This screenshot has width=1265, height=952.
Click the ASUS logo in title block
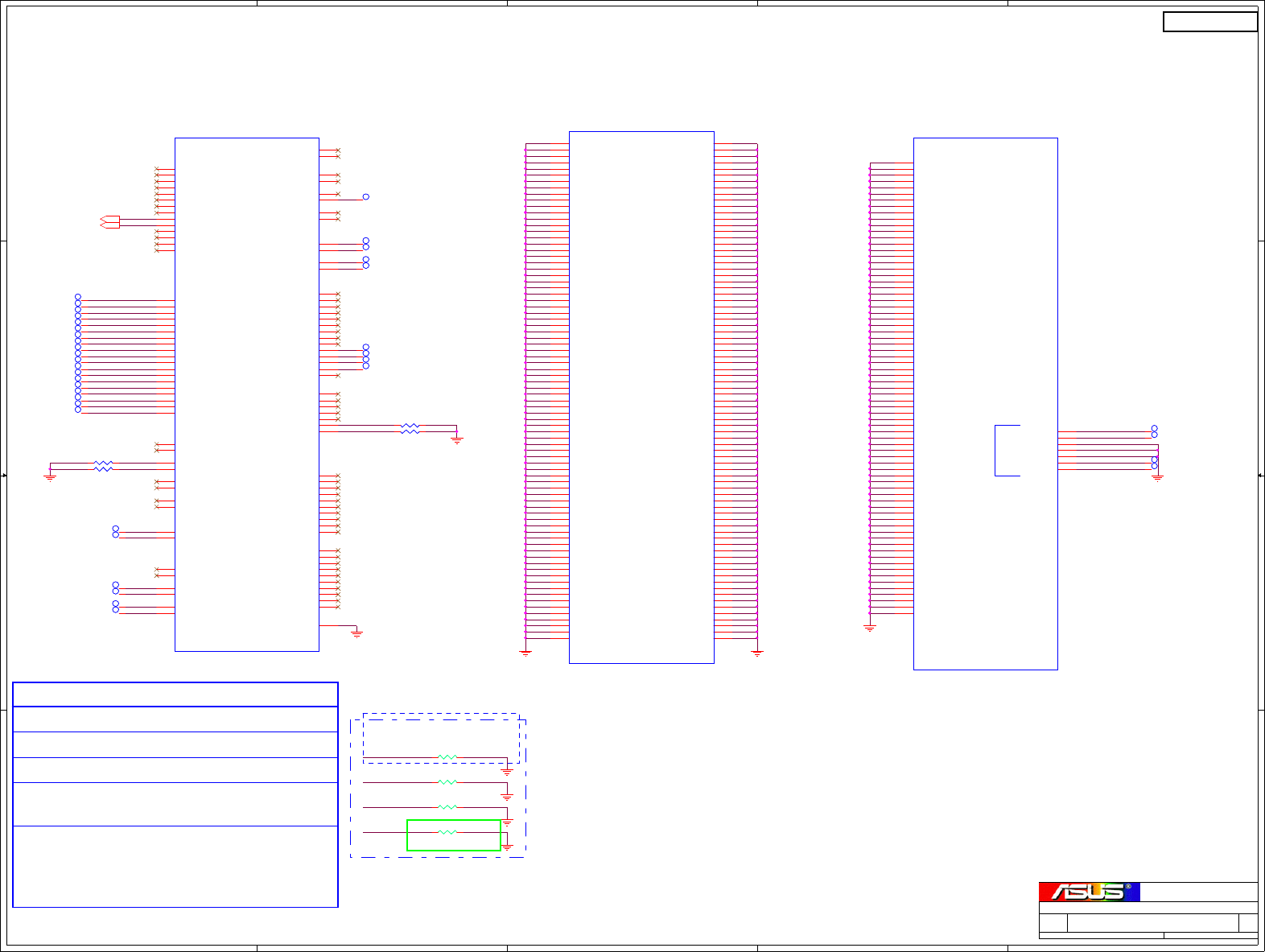click(x=1089, y=892)
